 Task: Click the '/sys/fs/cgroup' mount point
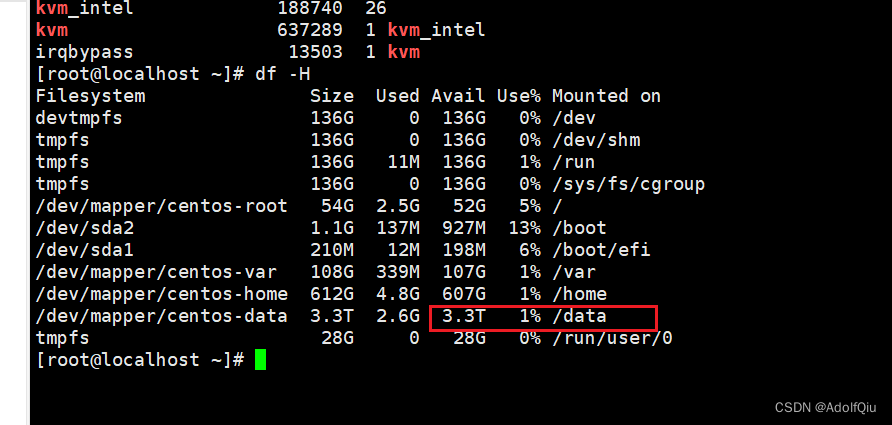pos(629,184)
